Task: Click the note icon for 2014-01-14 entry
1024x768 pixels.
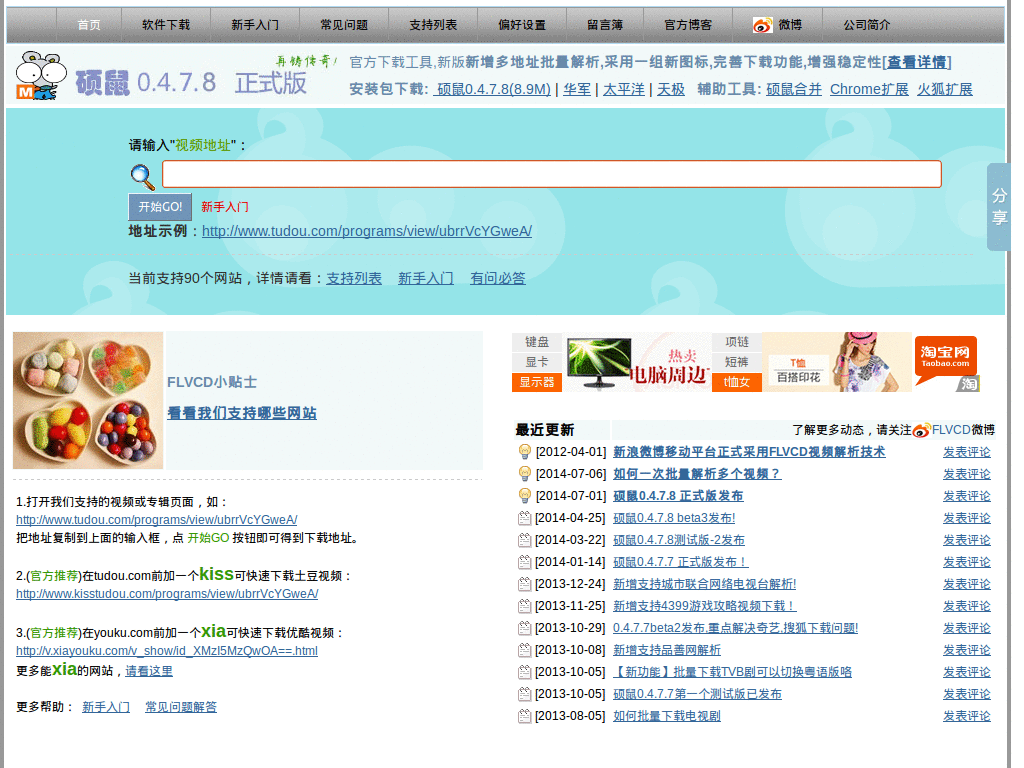Action: [524, 562]
